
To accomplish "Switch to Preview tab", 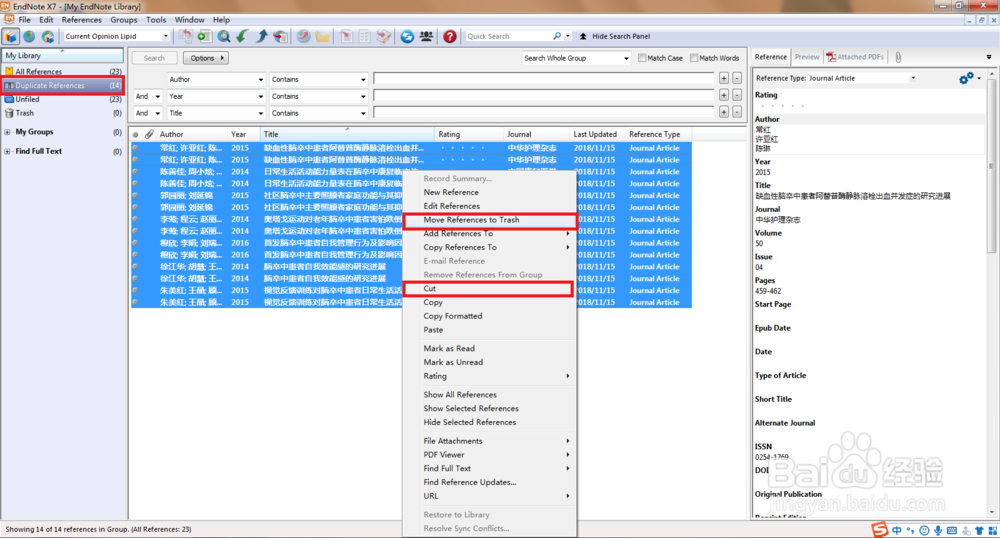I will [807, 57].
